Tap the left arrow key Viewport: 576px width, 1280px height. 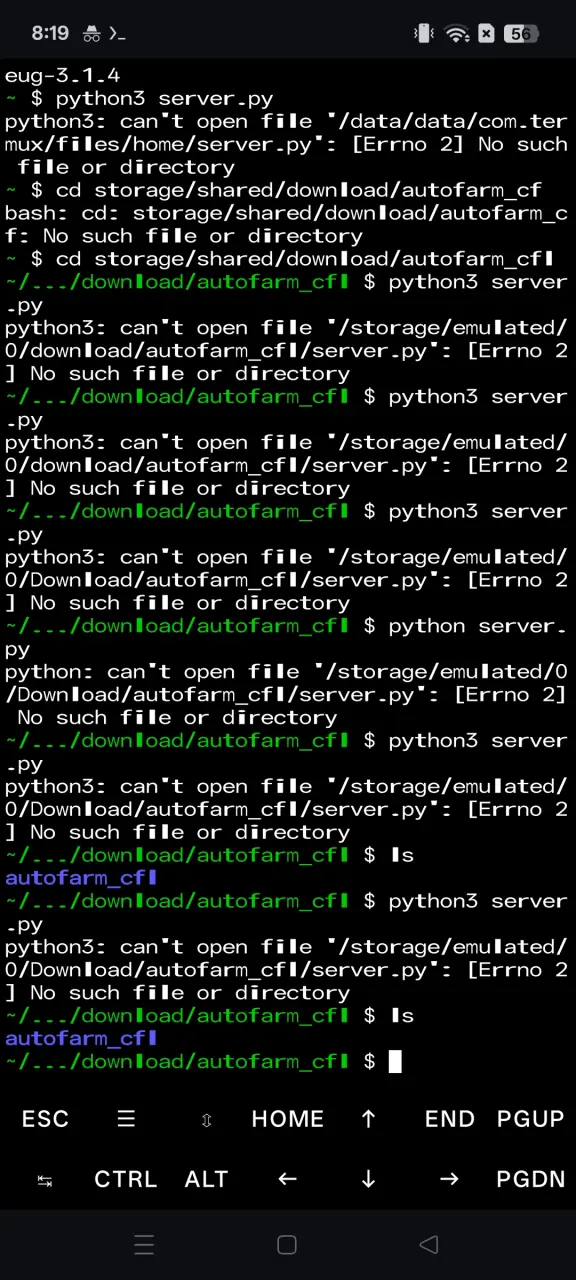tap(288, 1179)
